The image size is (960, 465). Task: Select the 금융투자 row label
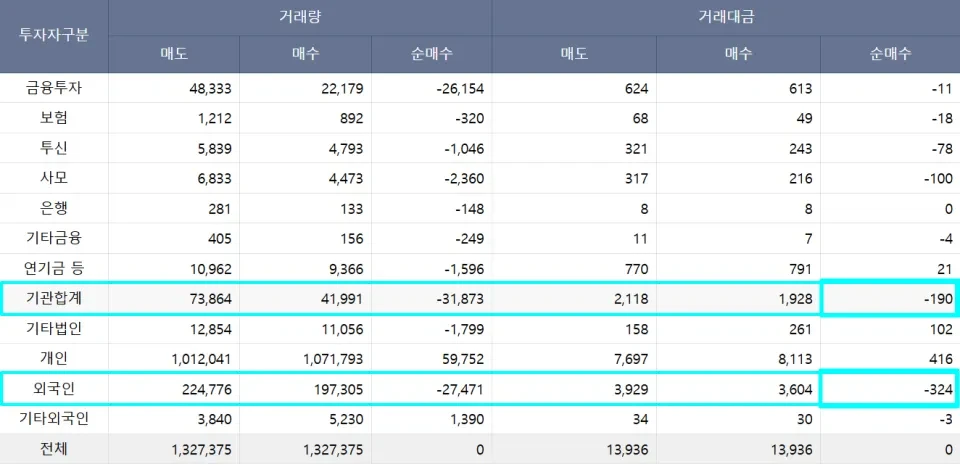(x=54, y=88)
